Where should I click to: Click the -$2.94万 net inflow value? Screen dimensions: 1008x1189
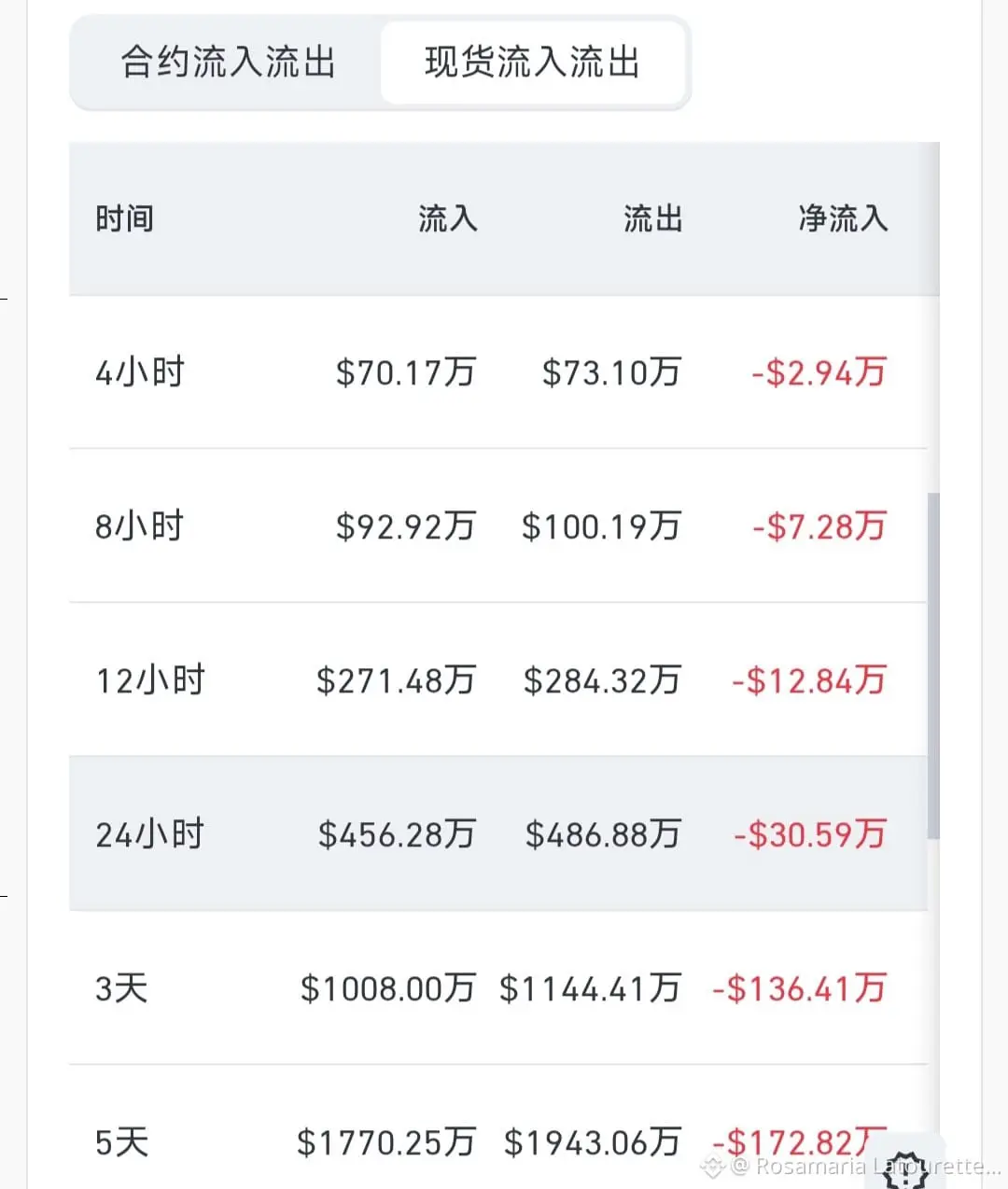819,372
